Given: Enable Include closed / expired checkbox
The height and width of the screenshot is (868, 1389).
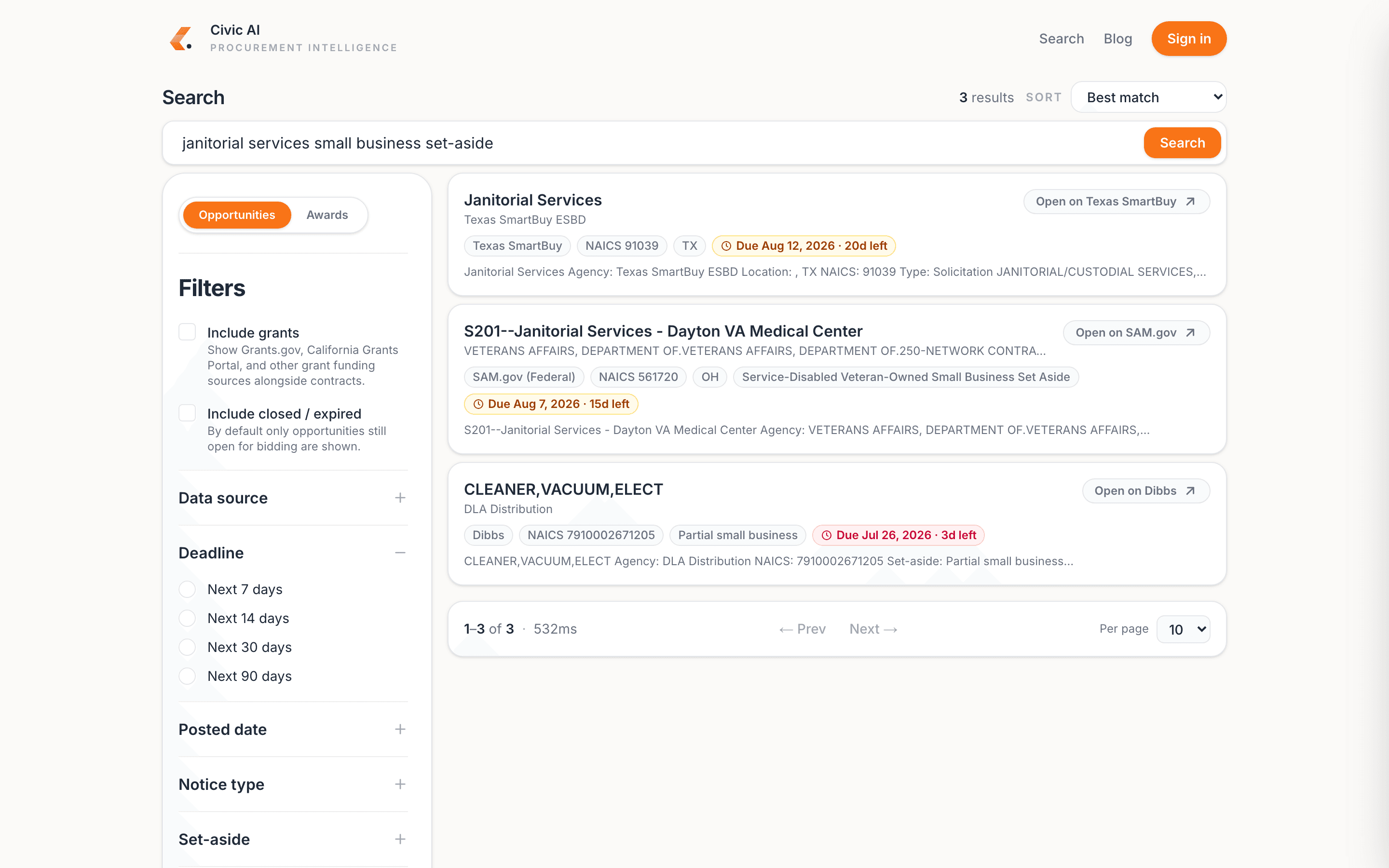Looking at the screenshot, I should [187, 413].
